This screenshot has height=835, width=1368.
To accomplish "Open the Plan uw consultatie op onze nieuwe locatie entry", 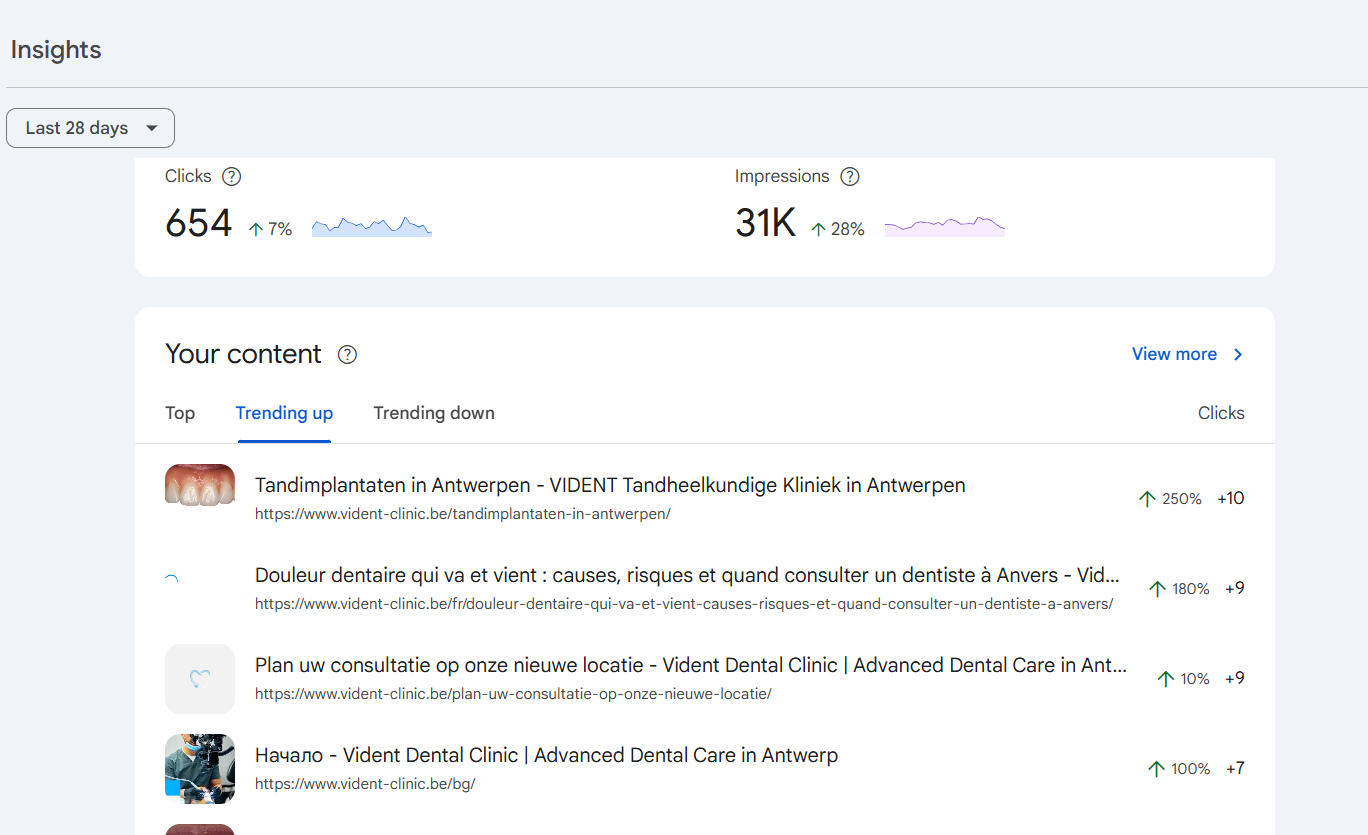I will pos(691,666).
